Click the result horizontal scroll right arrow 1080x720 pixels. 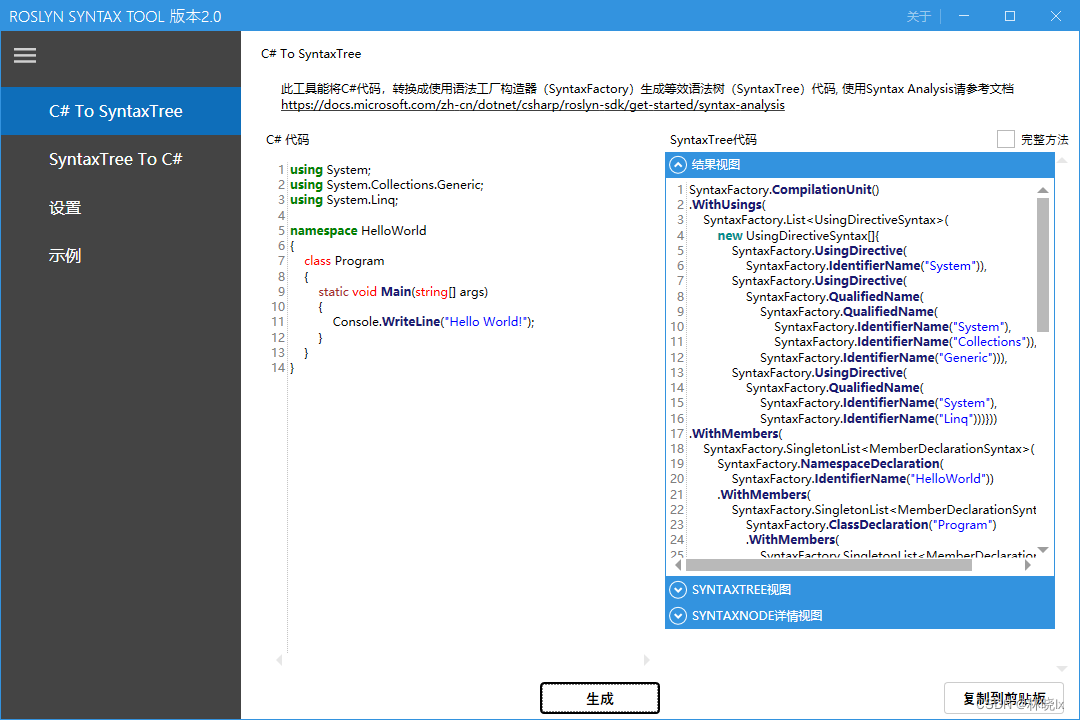click(1027, 565)
